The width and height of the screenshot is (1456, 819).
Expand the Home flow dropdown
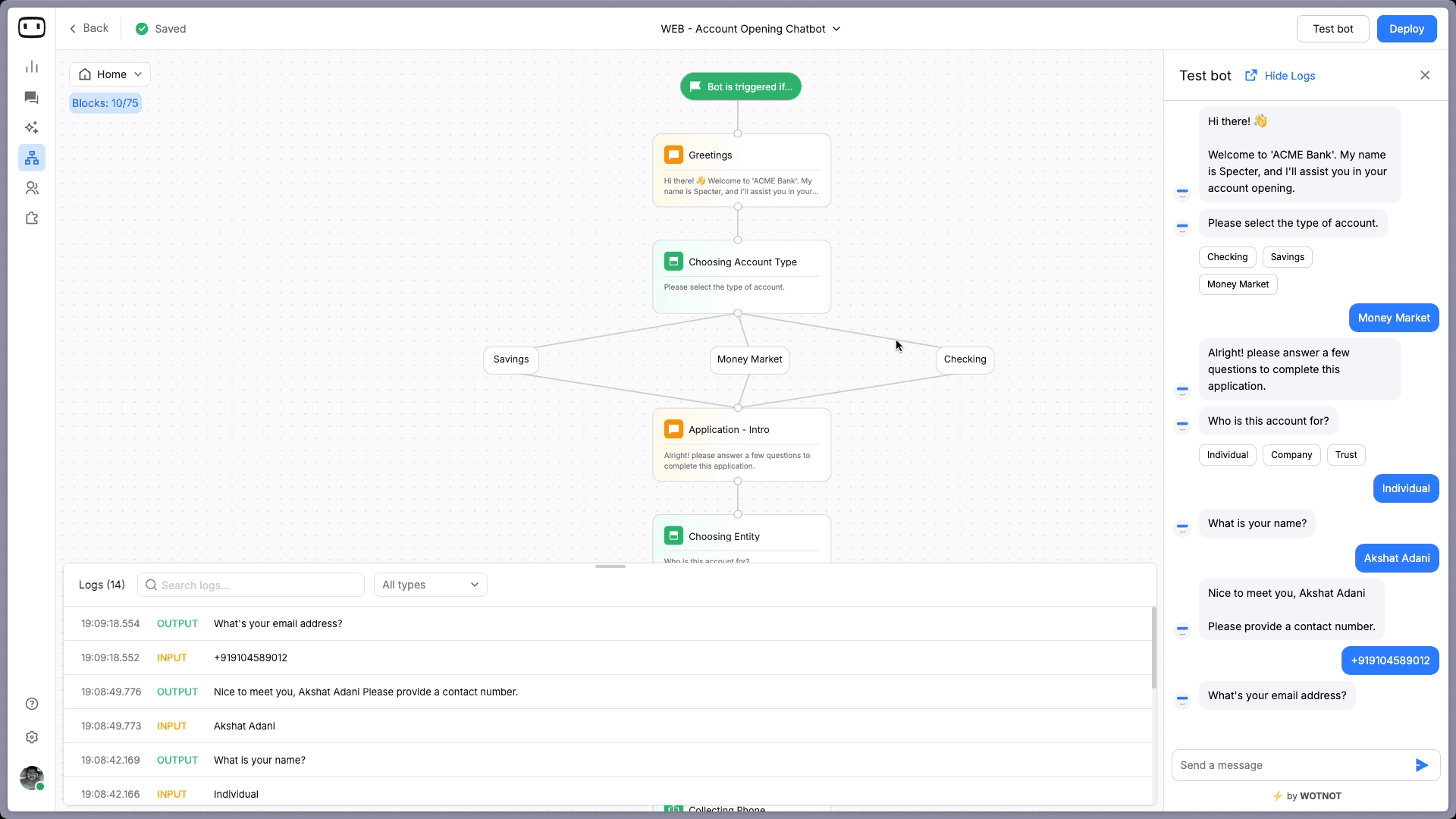pos(110,74)
